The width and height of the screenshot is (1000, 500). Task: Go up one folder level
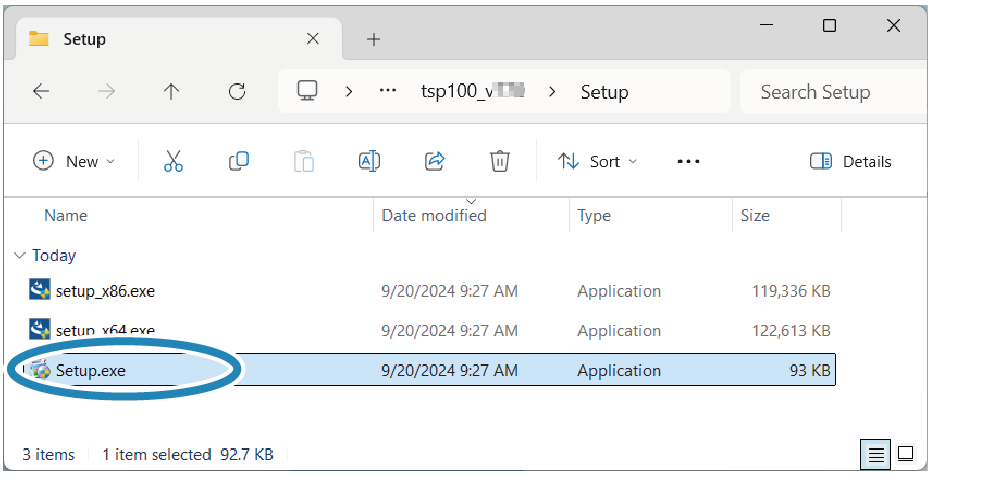point(171,92)
